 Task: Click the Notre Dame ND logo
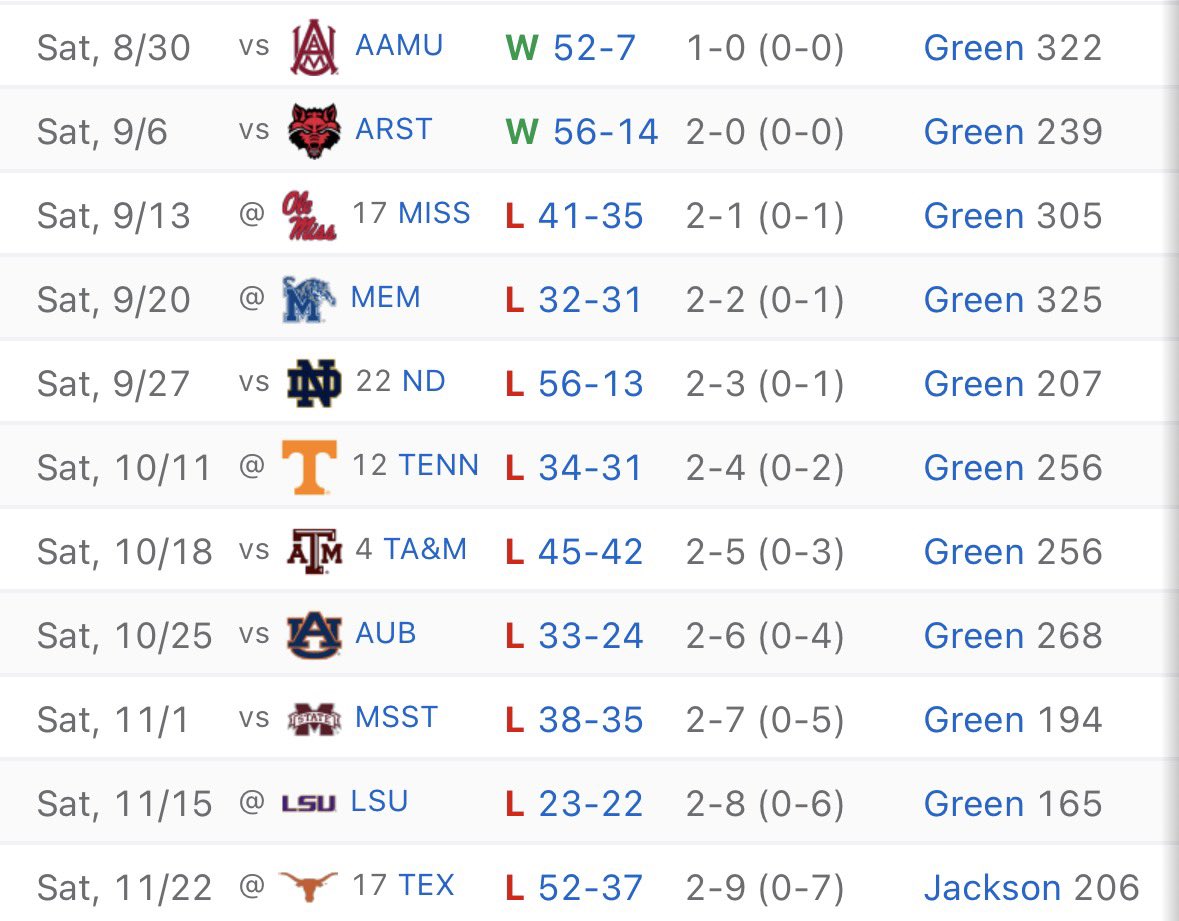point(314,383)
